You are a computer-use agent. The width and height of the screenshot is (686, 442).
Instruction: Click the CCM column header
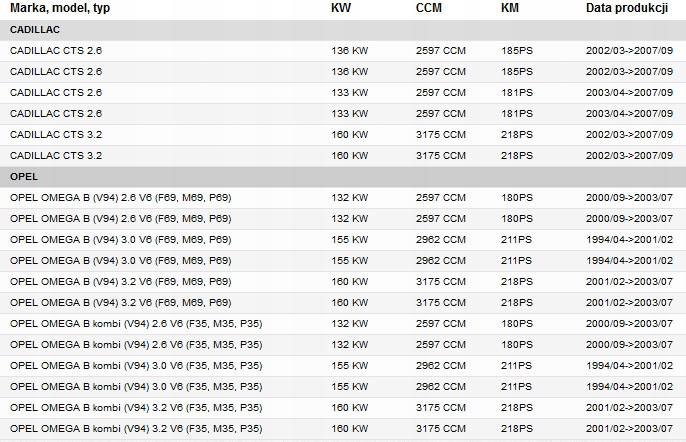click(x=429, y=8)
